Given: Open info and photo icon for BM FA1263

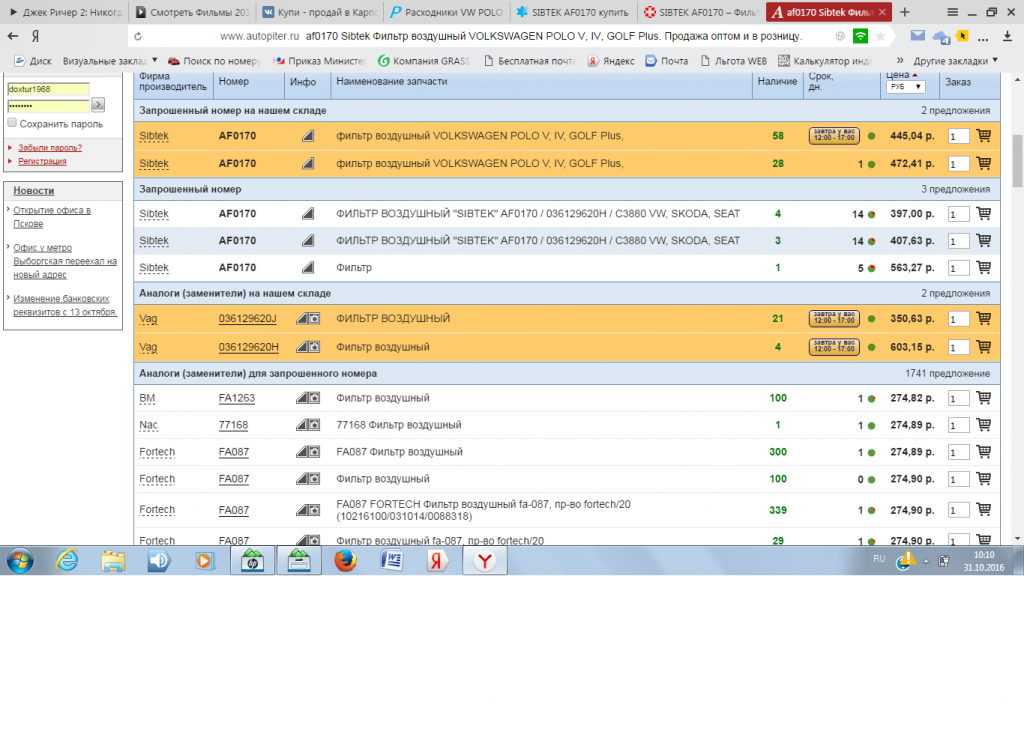Looking at the screenshot, I should pos(308,398).
